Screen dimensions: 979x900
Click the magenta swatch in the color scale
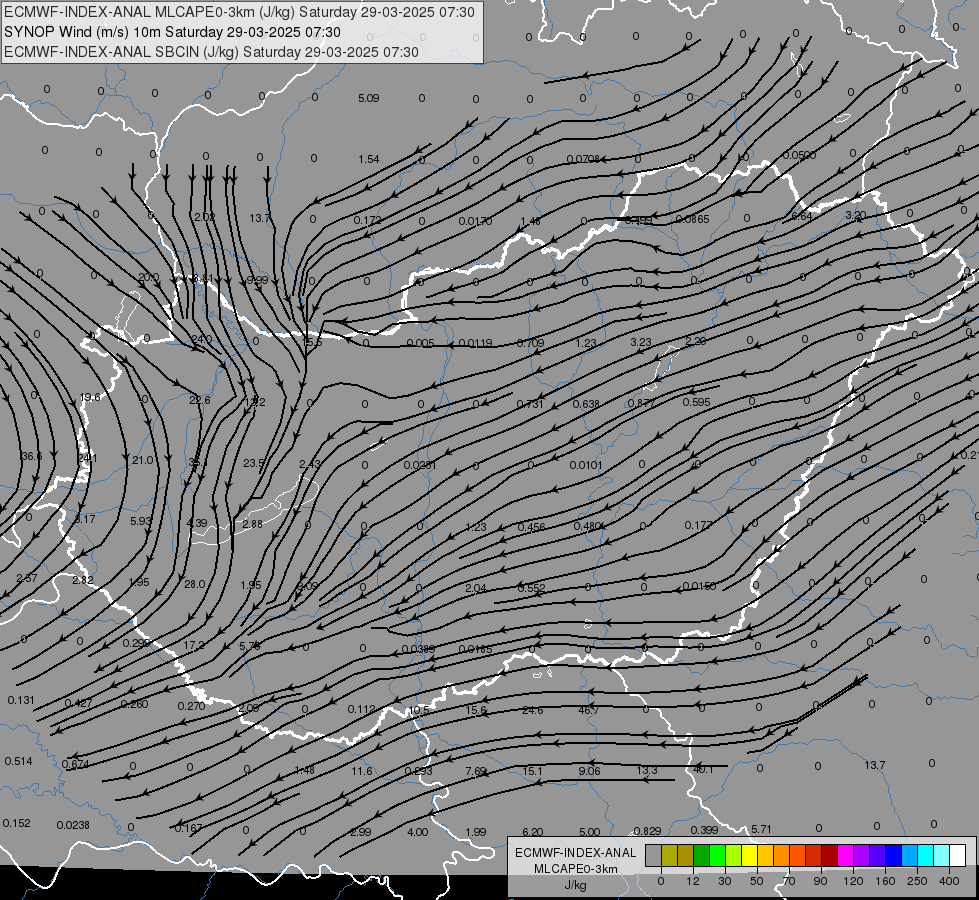[845, 855]
